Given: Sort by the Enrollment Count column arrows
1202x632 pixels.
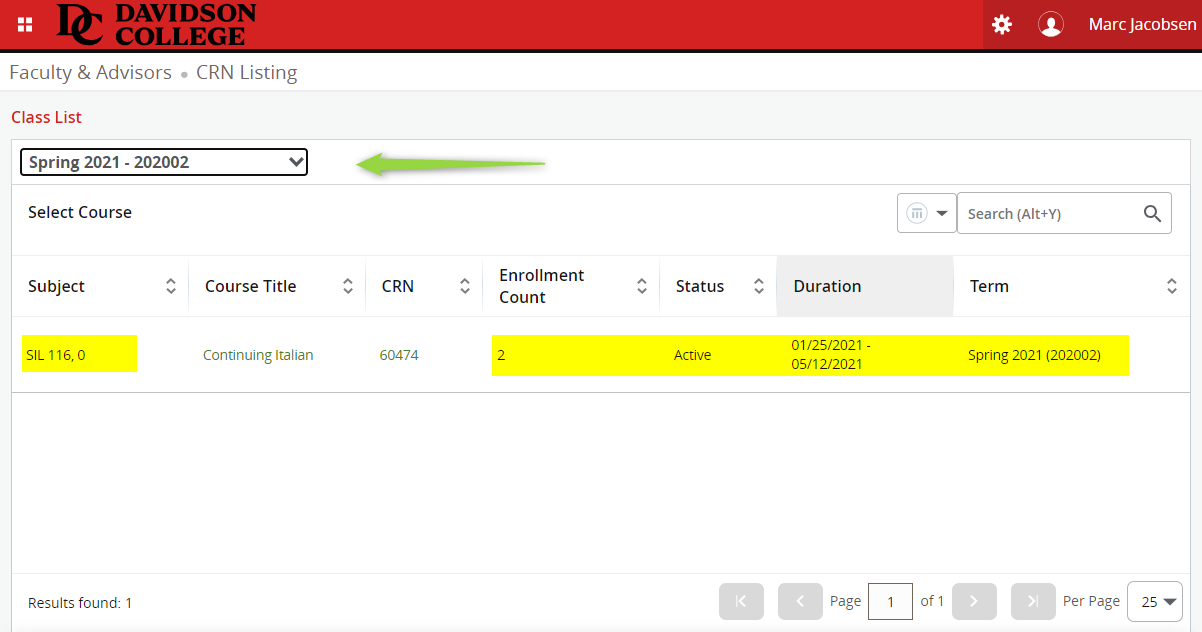Looking at the screenshot, I should point(642,286).
